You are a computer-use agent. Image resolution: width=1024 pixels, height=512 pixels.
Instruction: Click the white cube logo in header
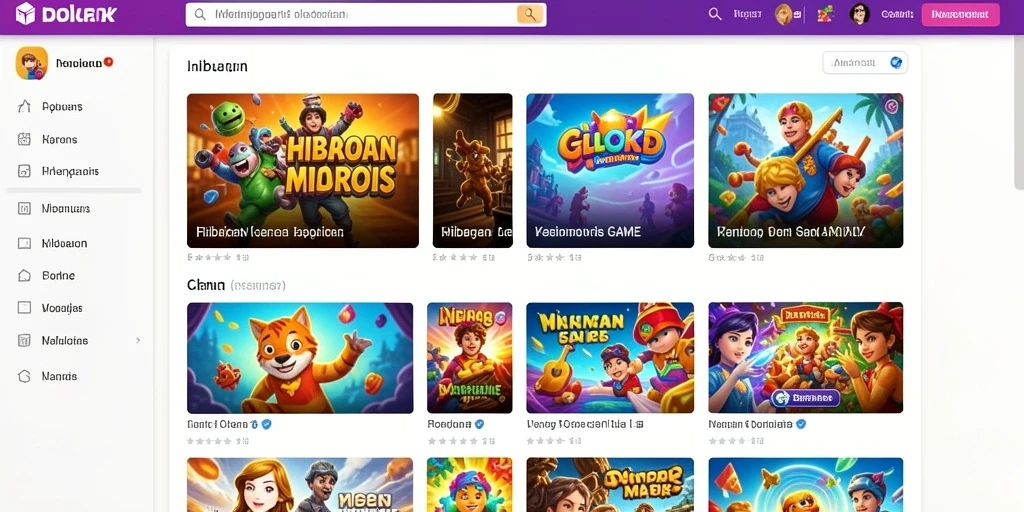coord(25,14)
